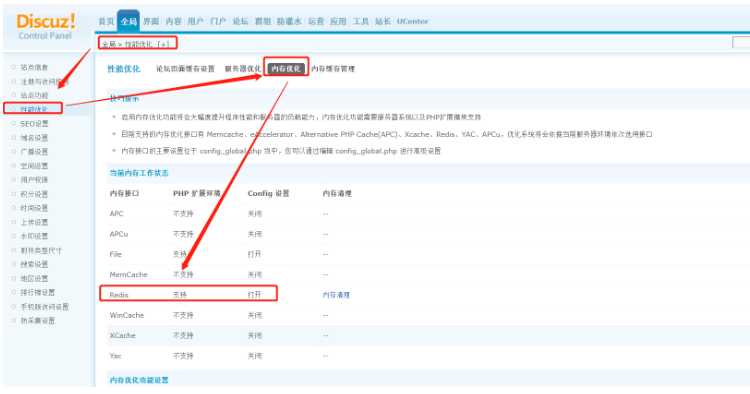Open 地区设置 in the sidebar

(34, 278)
